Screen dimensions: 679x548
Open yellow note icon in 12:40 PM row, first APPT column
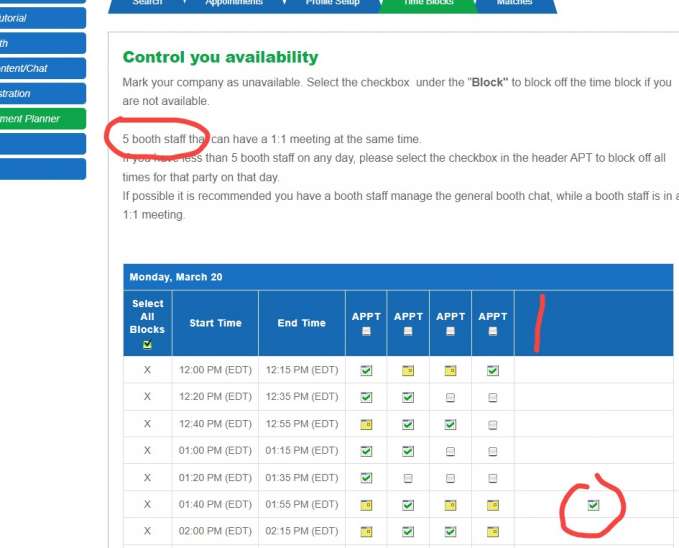(366, 424)
